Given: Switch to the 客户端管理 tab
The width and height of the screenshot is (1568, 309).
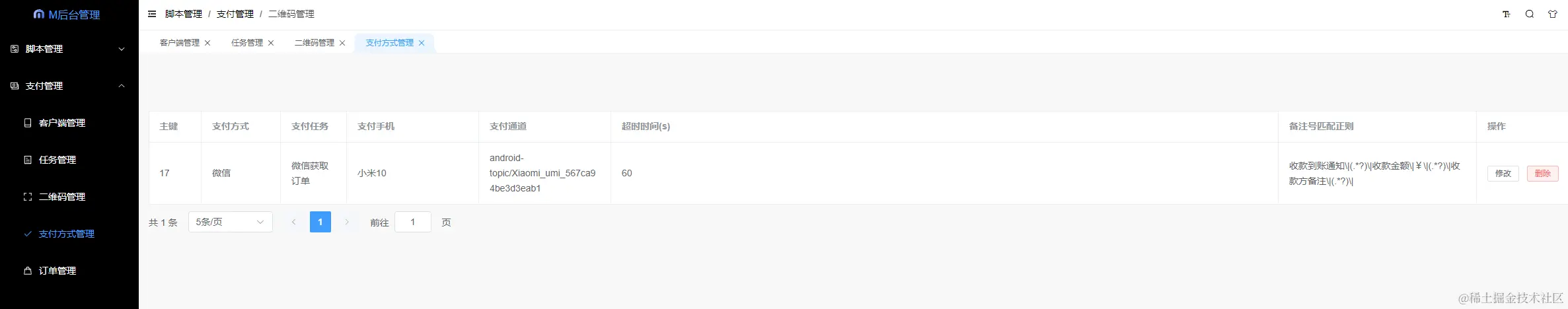Looking at the screenshot, I should (180, 43).
